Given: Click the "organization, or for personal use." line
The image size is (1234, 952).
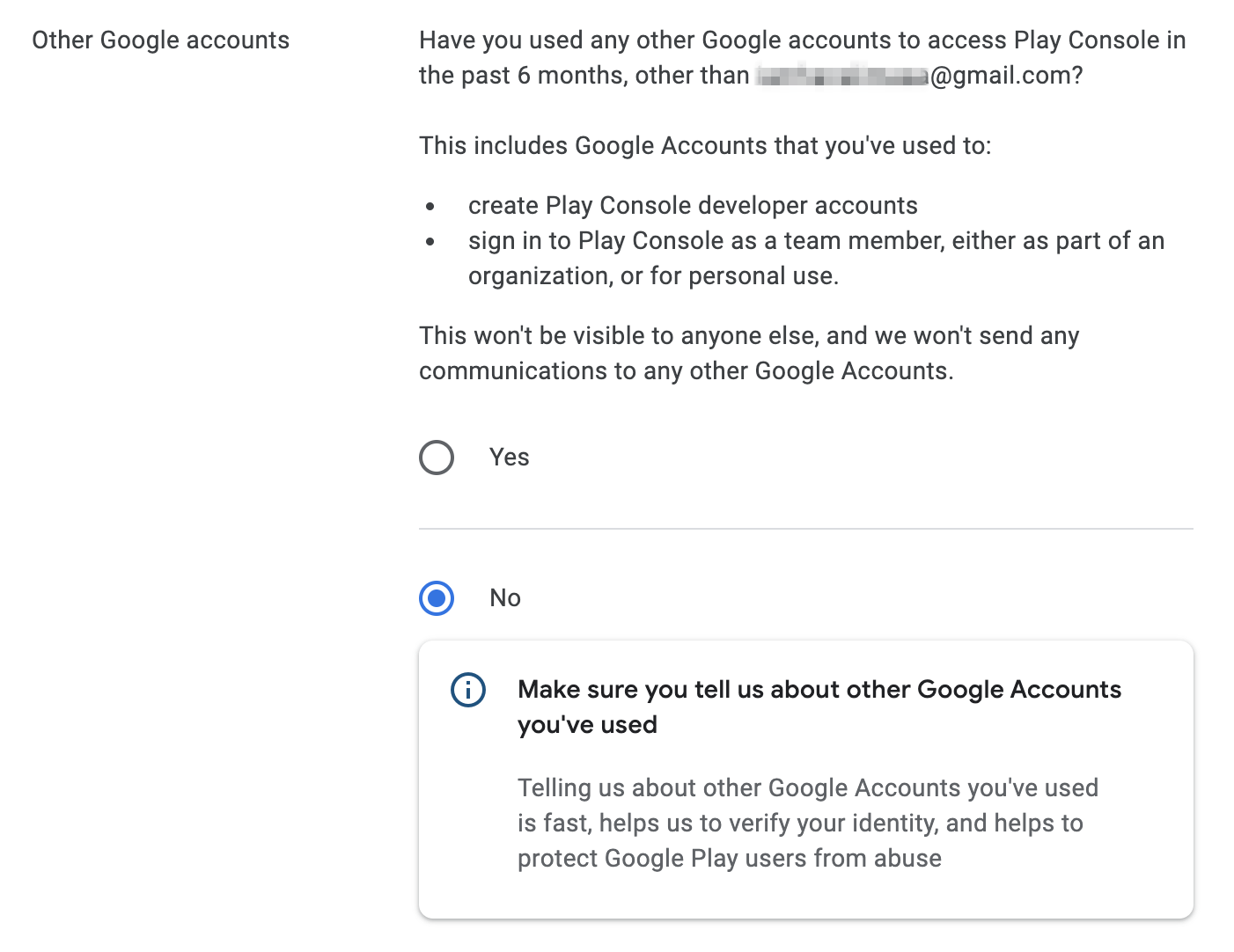Looking at the screenshot, I should click(653, 276).
